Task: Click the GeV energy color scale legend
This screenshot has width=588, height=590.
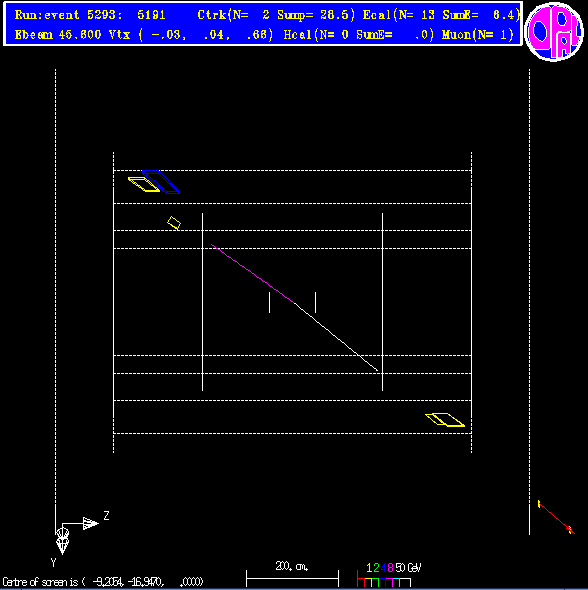Action: 389,576
